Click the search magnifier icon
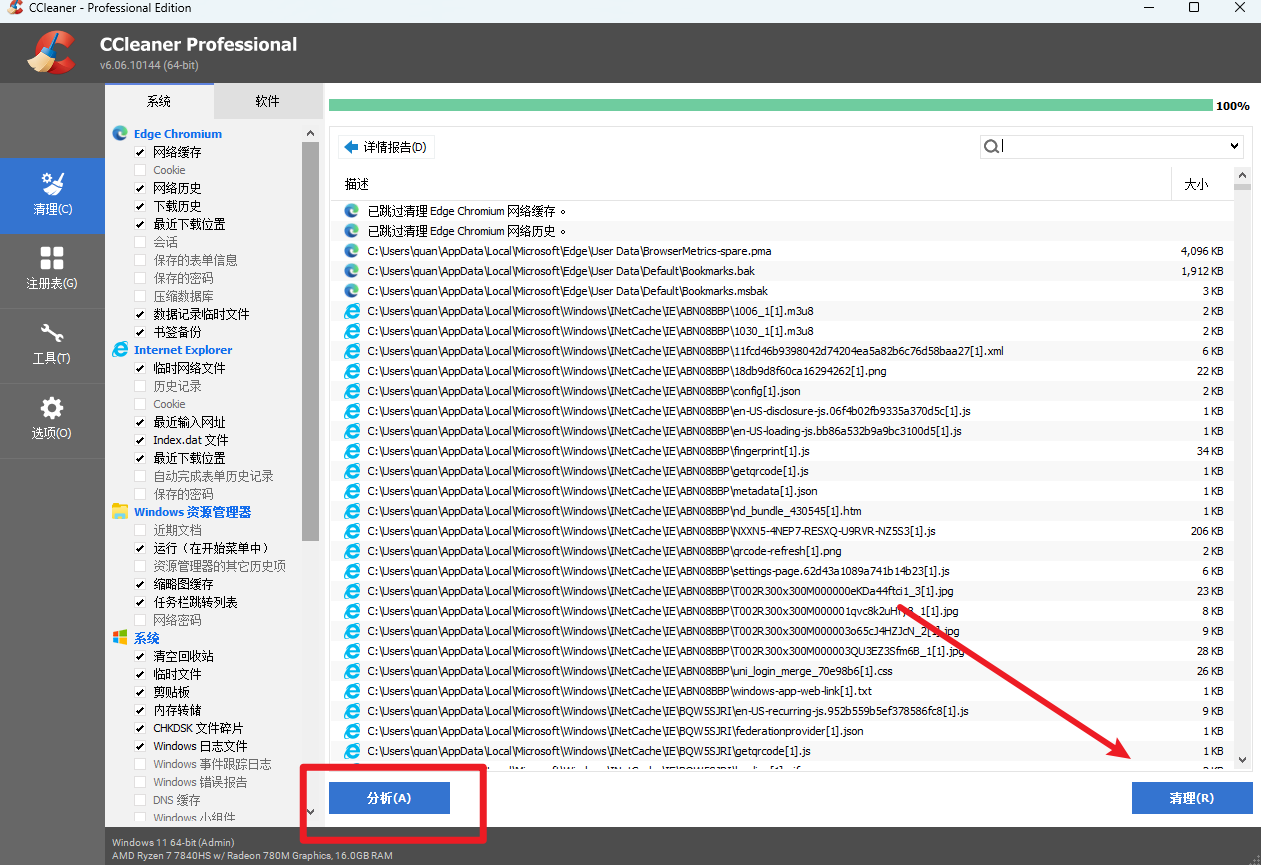Screen dimensions: 1261x865 point(991,146)
